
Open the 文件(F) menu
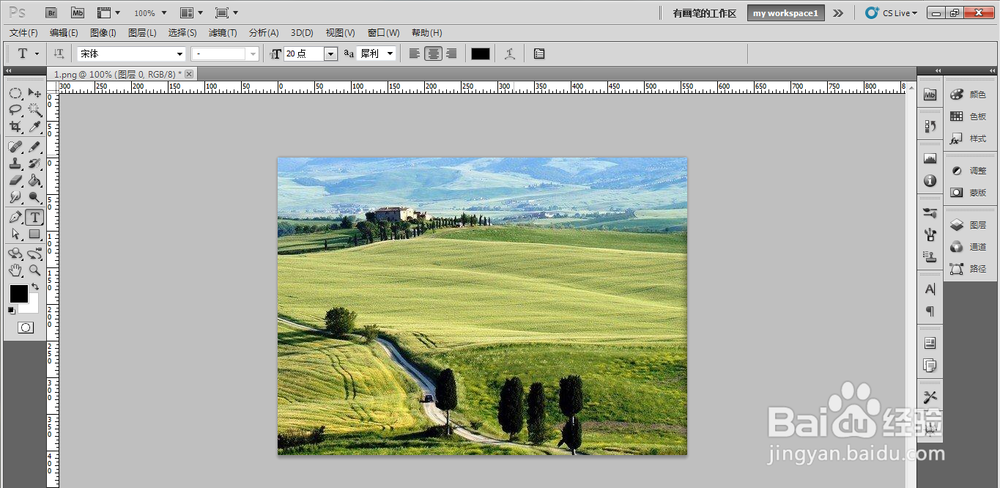point(24,33)
